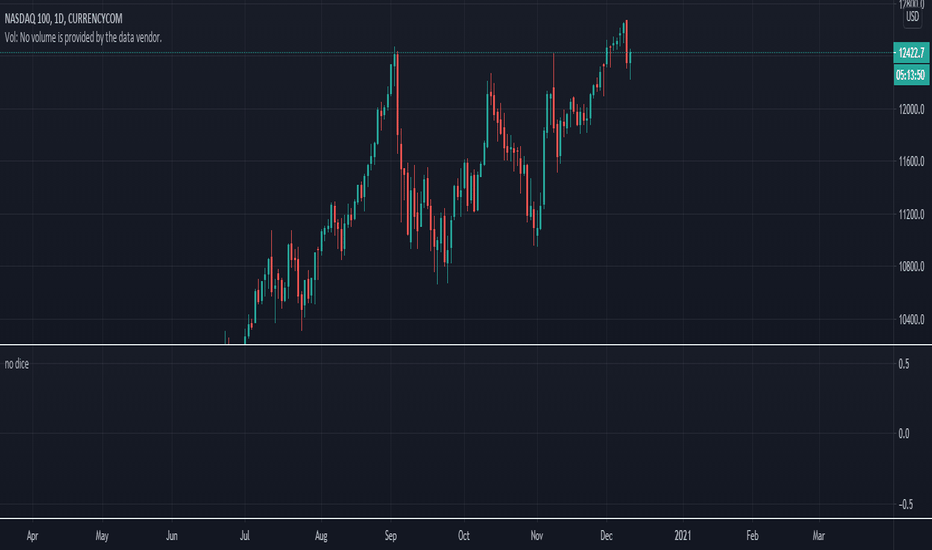Click the Aug label on time axis

pos(321,536)
